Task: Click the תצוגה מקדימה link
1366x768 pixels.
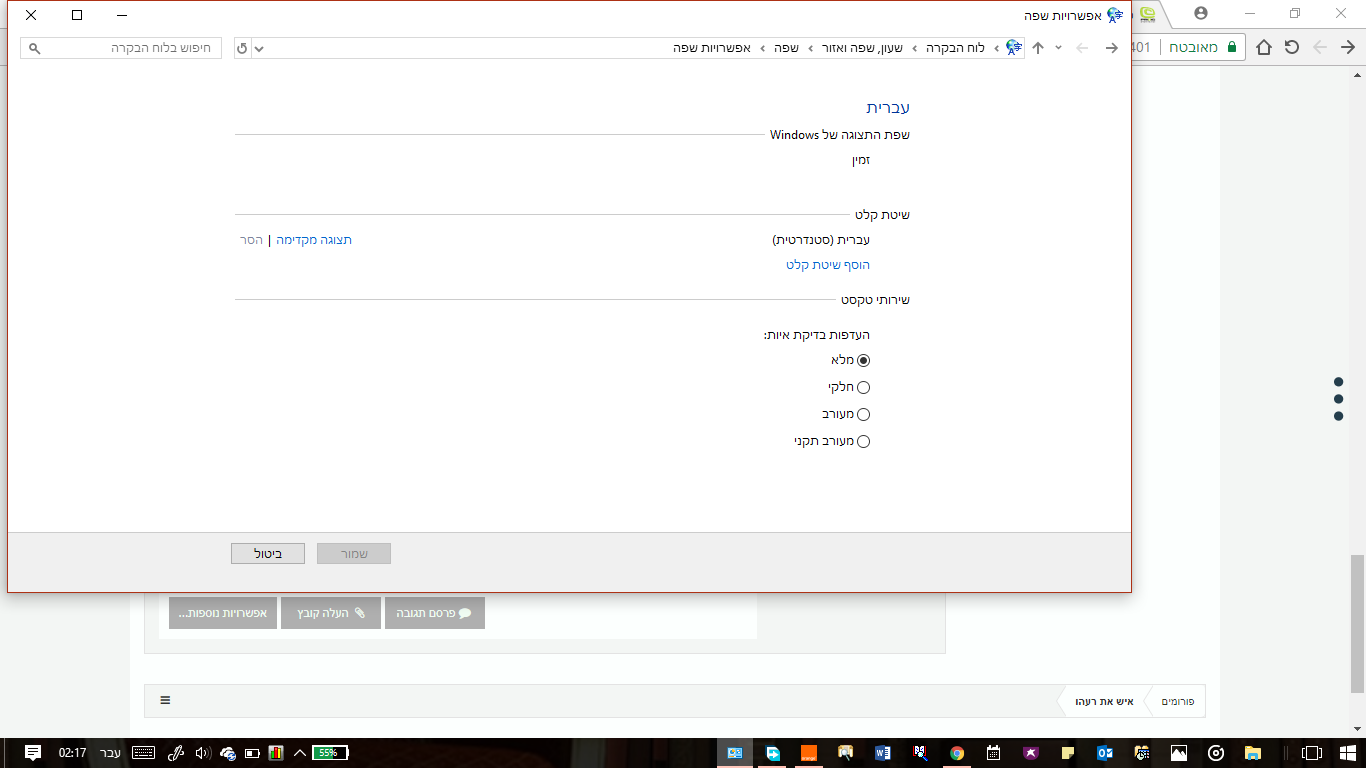Action: [314, 240]
